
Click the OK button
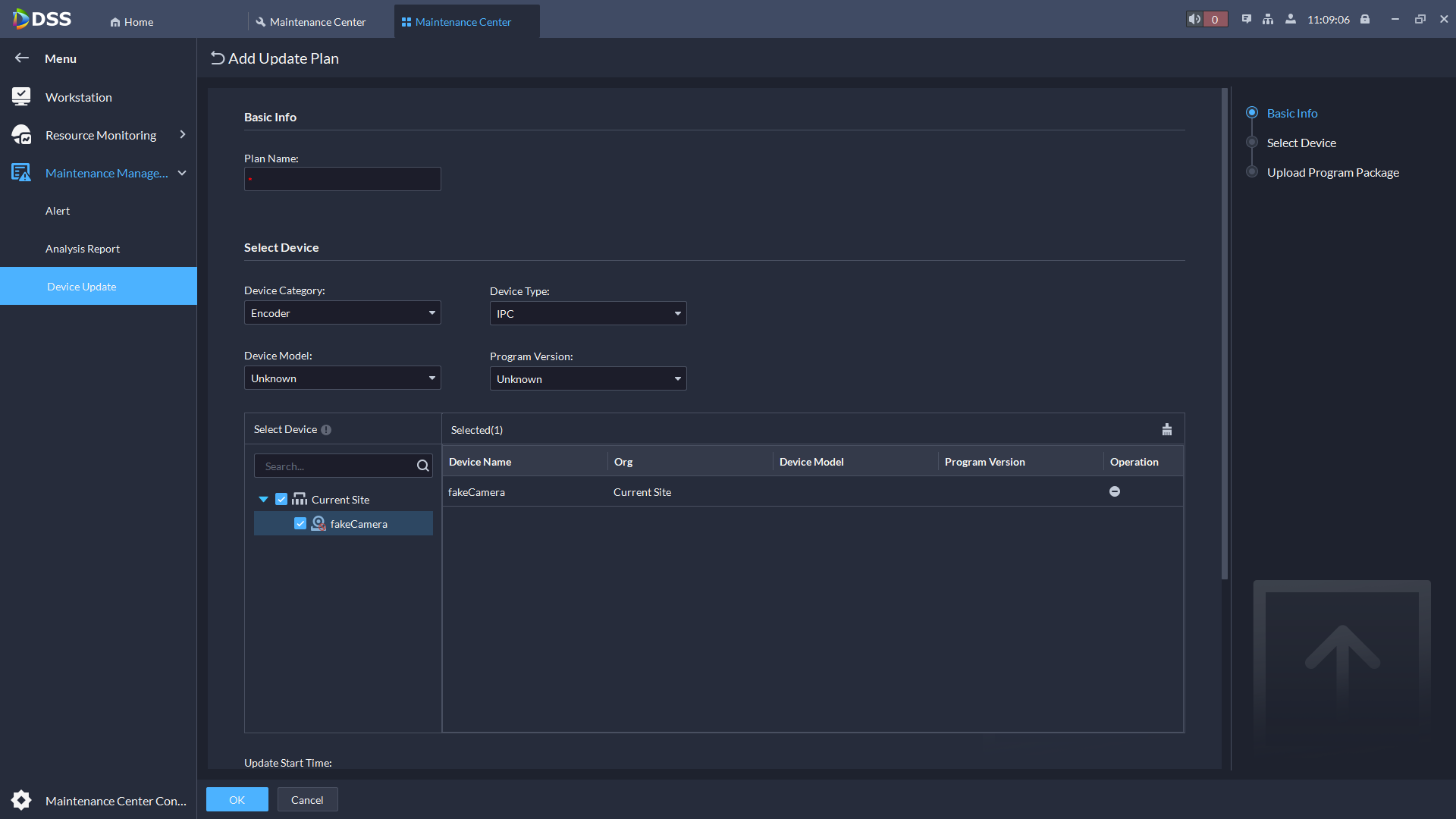click(x=237, y=800)
